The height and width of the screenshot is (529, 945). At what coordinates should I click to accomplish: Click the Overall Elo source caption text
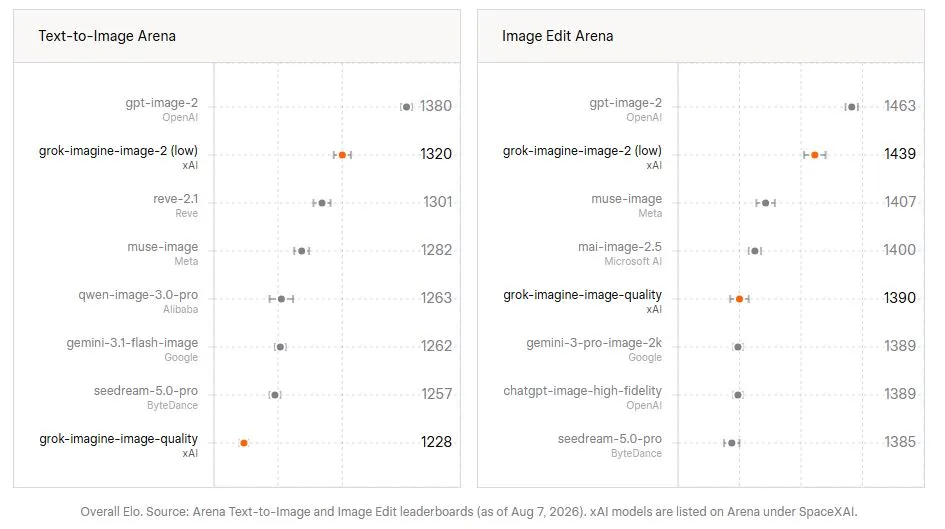coord(469,512)
